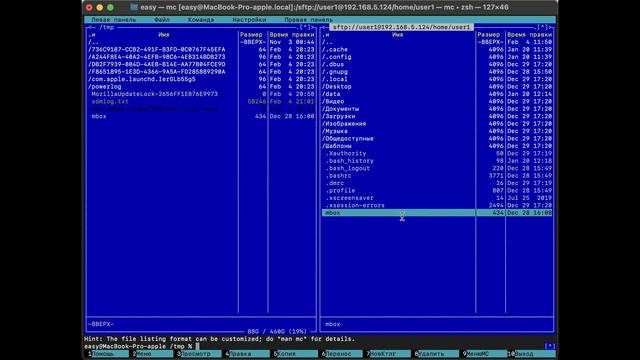Select /Видео directory in right panel
640x360 pixels.
coord(437,102)
